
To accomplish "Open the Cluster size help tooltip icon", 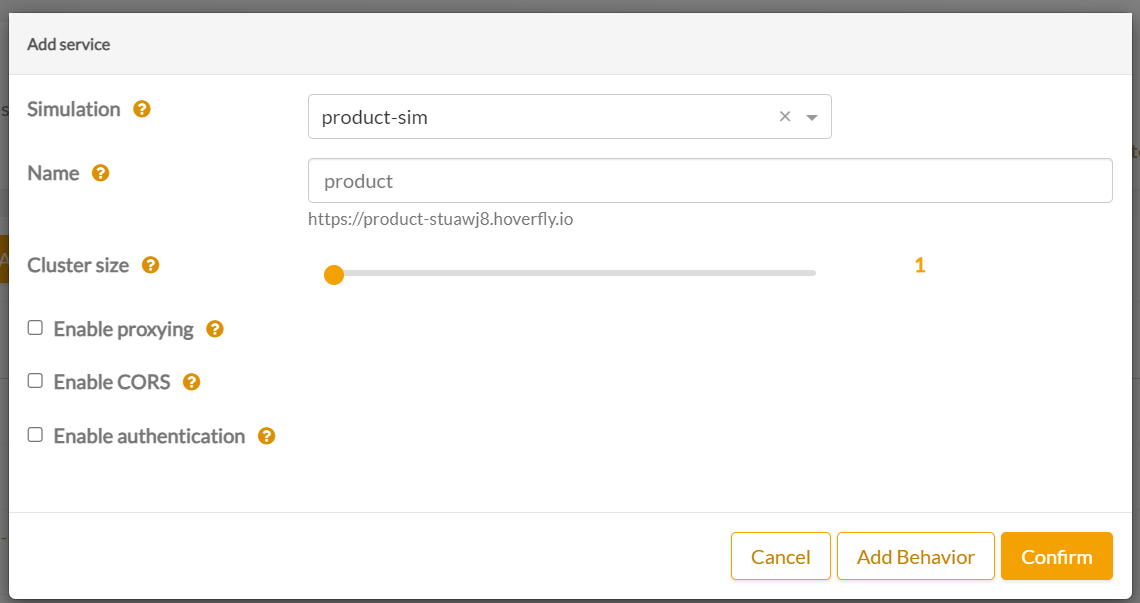I will pos(150,265).
